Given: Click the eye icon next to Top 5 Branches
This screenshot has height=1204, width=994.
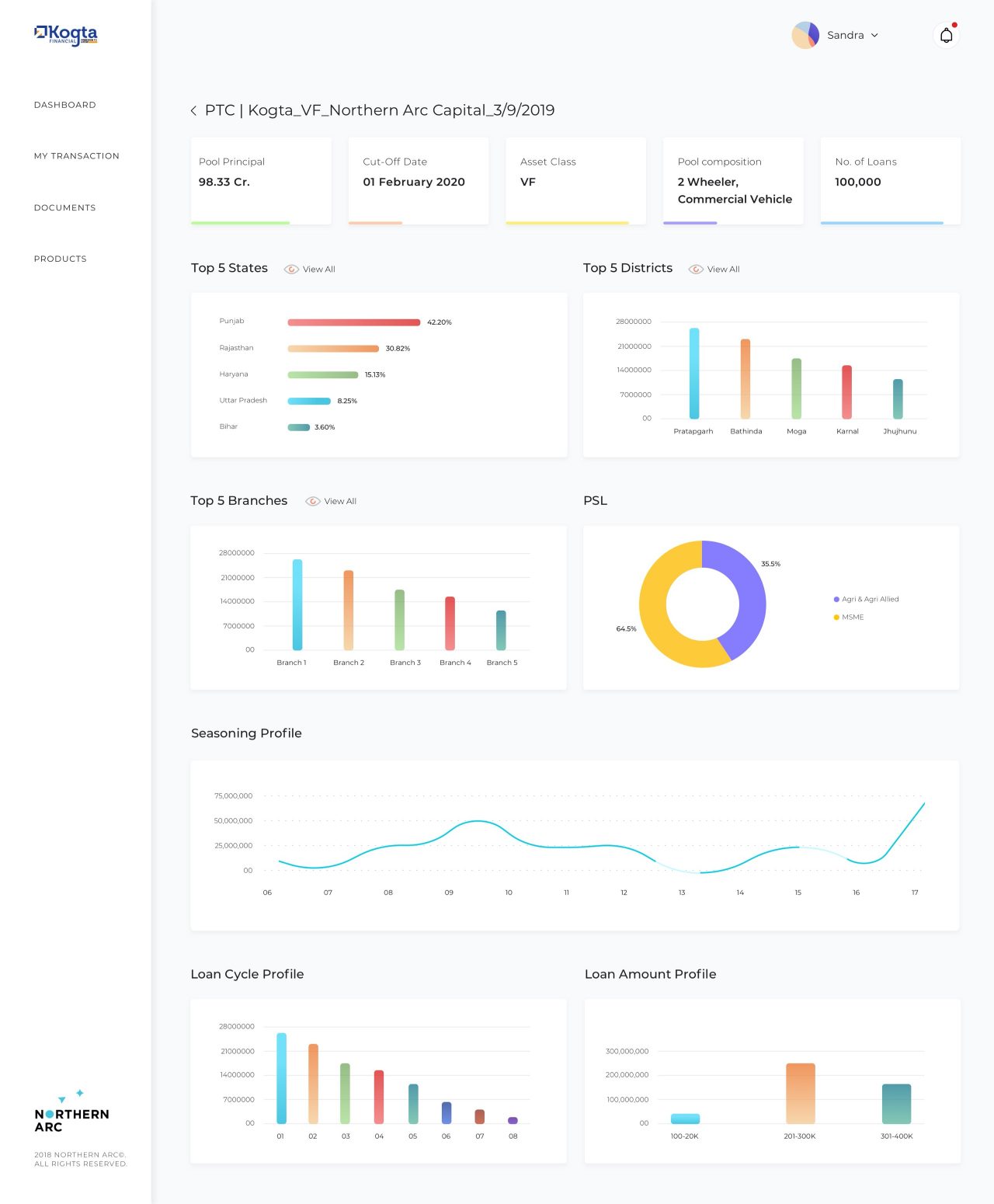Looking at the screenshot, I should tap(313, 502).
